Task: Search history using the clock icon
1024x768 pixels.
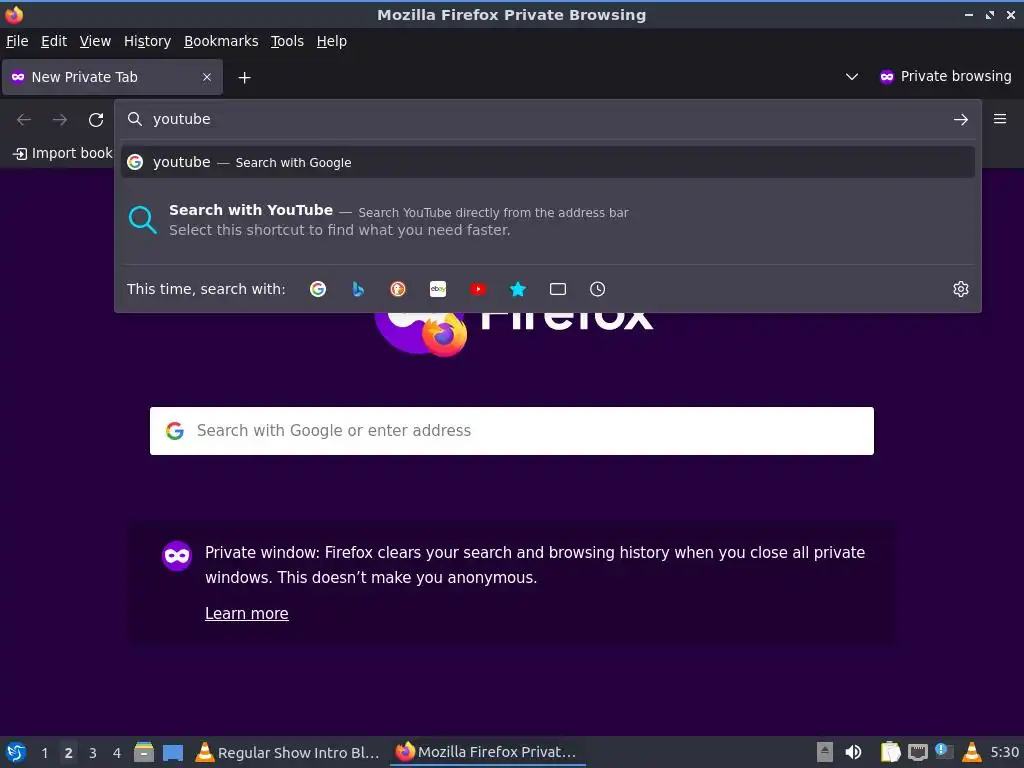Action: [x=598, y=289]
